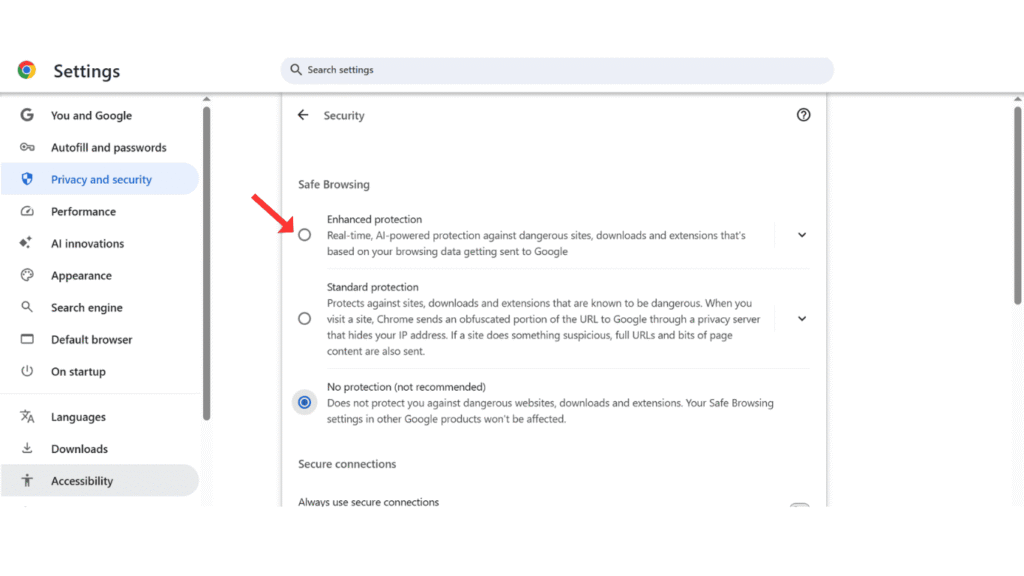Expand Standard protection details
The height and width of the screenshot is (576, 1024).
point(801,318)
